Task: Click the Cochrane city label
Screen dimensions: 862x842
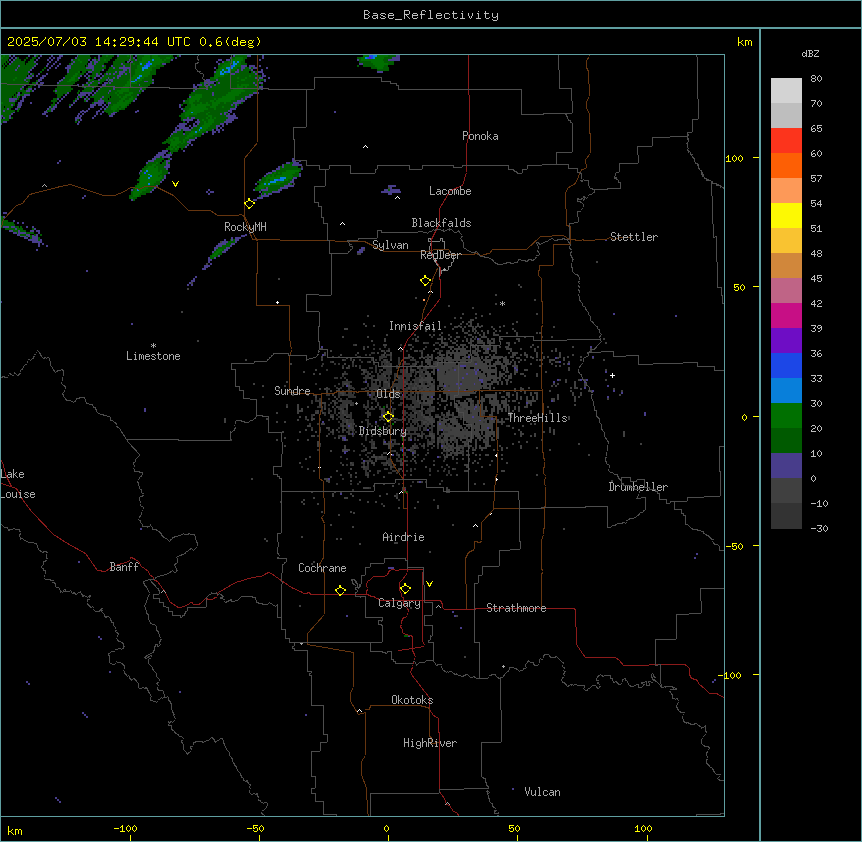Action: click(322, 568)
